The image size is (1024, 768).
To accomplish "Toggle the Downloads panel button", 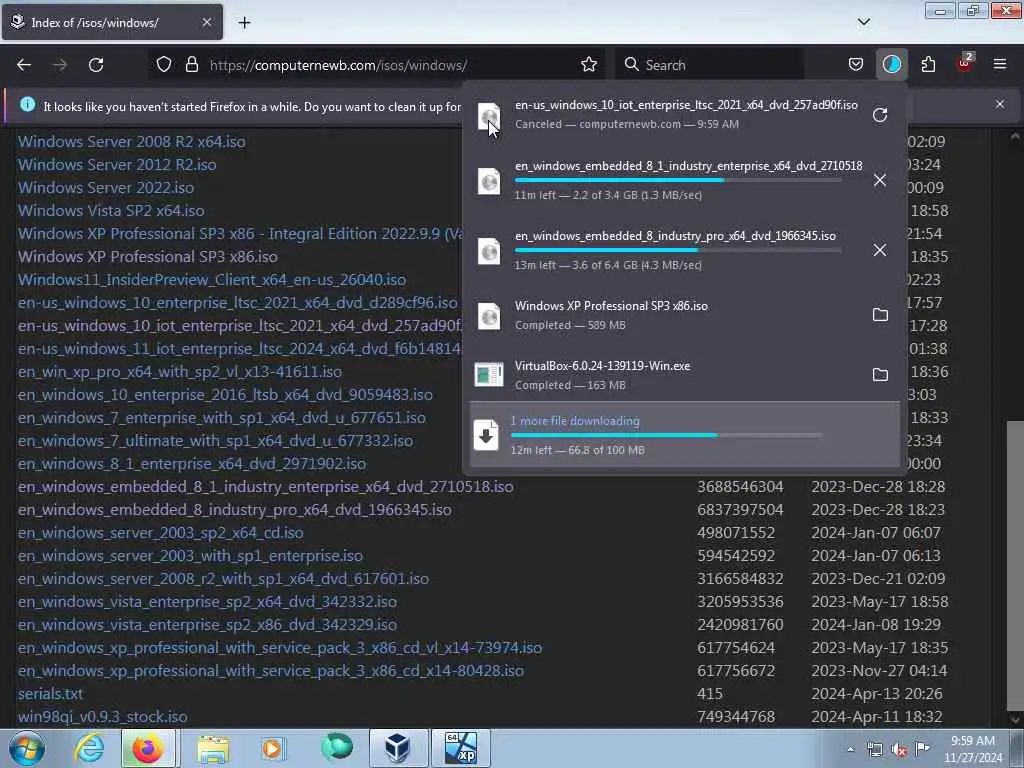I will pyautogui.click(x=891, y=65).
